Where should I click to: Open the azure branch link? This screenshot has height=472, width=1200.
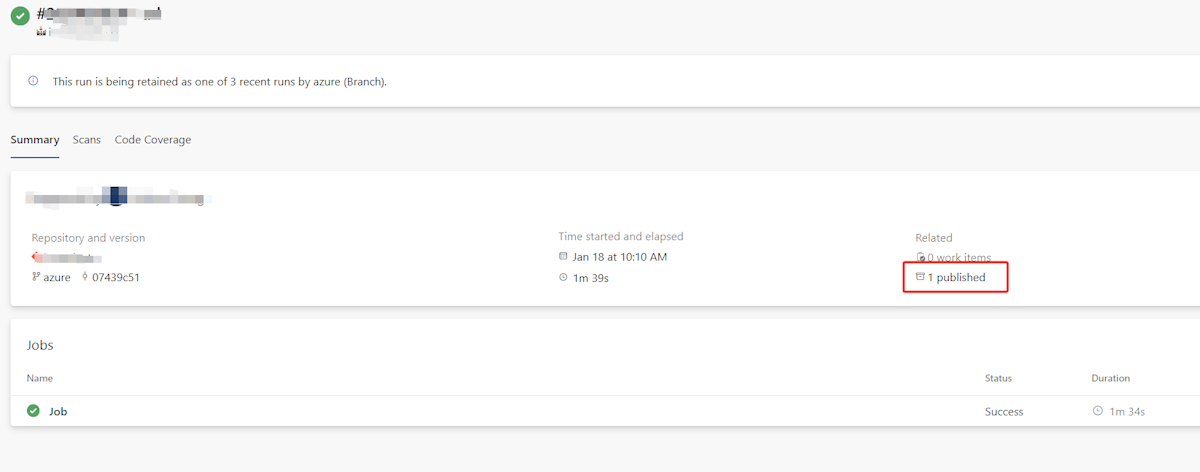(x=57, y=277)
